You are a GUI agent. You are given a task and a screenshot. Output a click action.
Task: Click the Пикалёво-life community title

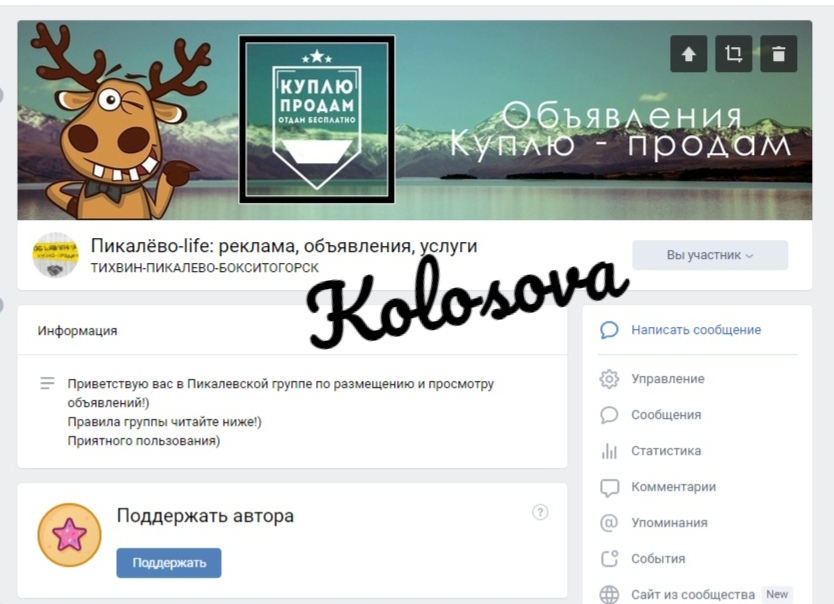coord(284,246)
